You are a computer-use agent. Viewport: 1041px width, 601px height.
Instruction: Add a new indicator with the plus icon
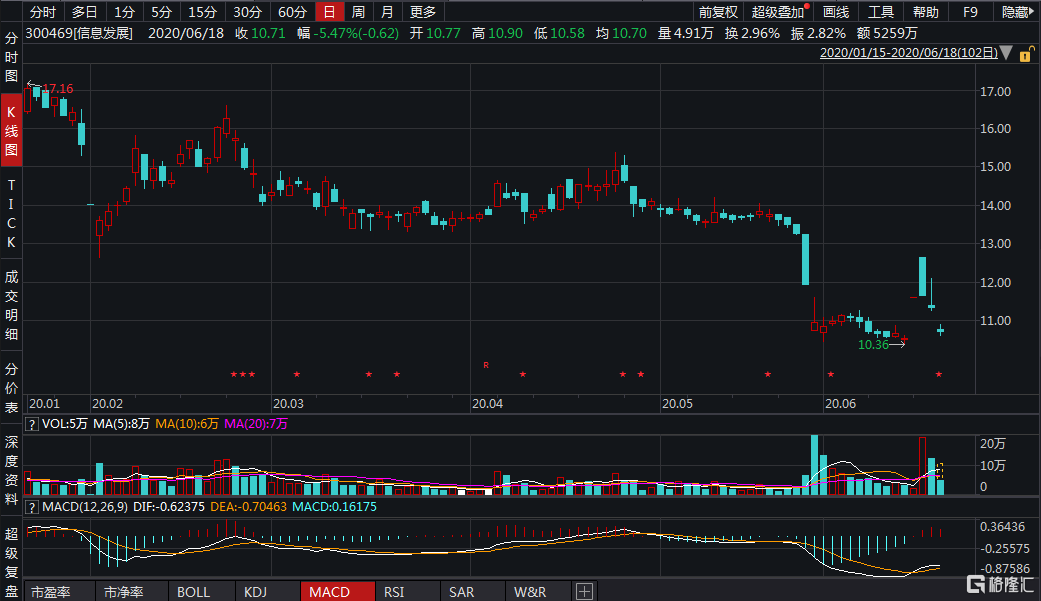coord(584,591)
